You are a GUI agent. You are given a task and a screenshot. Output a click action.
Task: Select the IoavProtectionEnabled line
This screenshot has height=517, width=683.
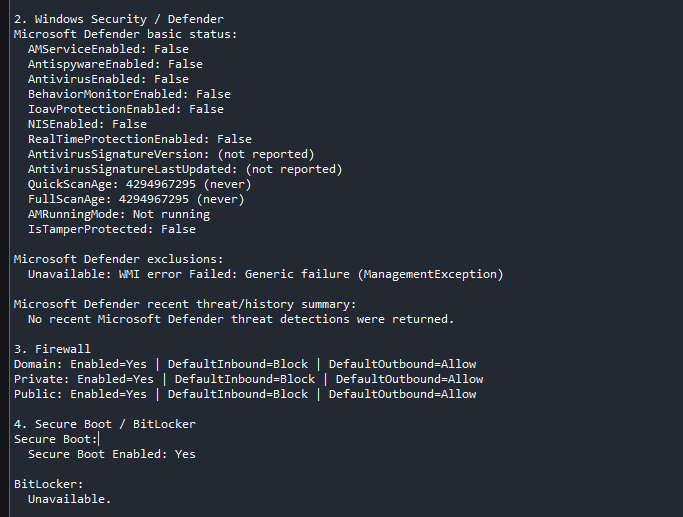coord(125,109)
